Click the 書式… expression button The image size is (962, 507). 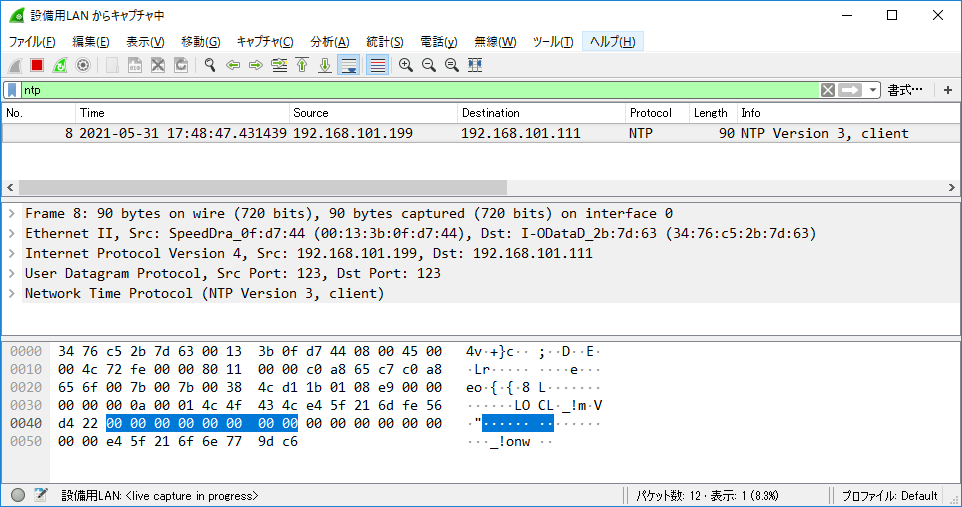905,90
